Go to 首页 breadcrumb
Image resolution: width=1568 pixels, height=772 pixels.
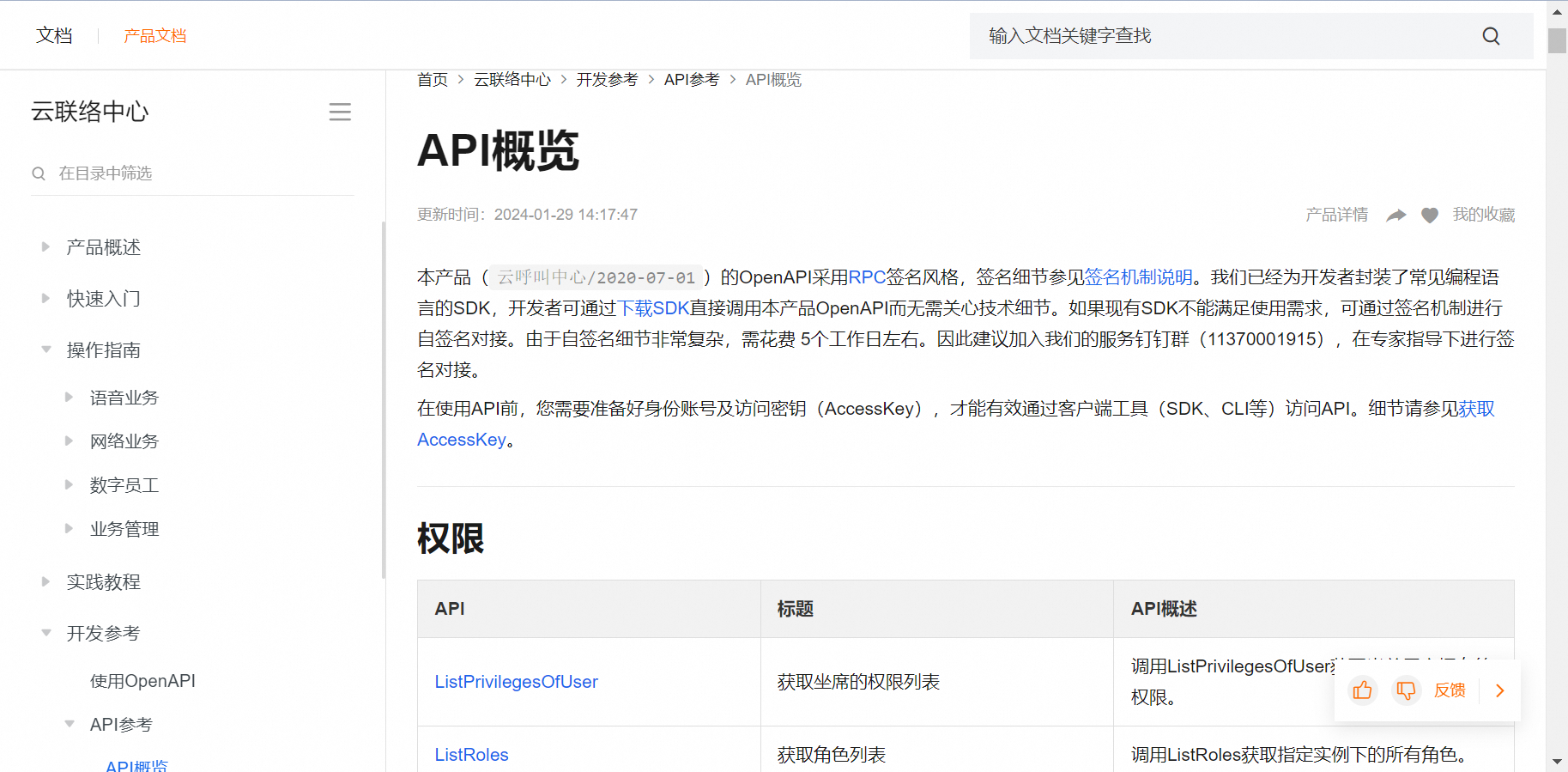pos(433,80)
